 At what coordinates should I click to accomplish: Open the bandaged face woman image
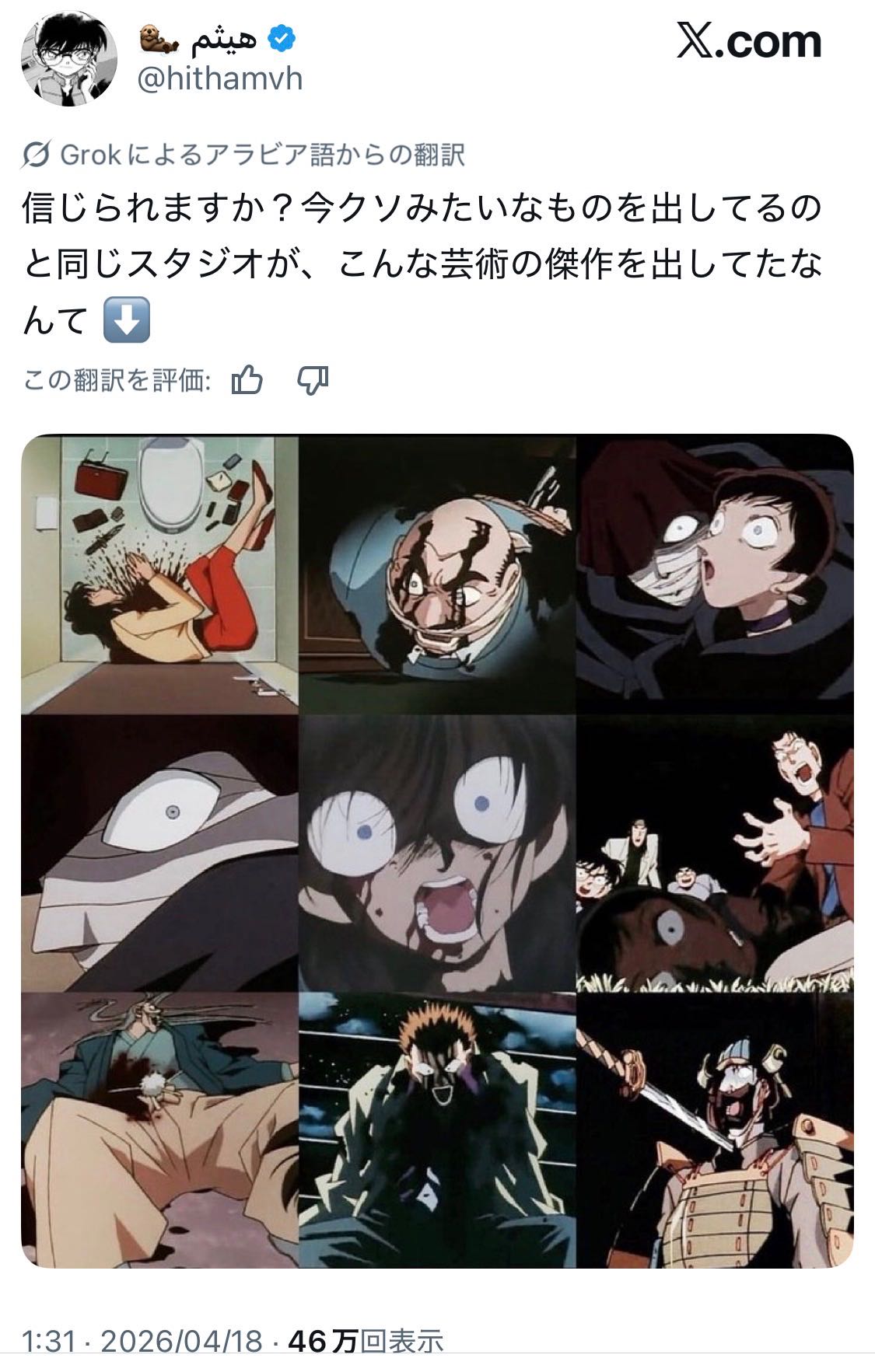click(716, 574)
